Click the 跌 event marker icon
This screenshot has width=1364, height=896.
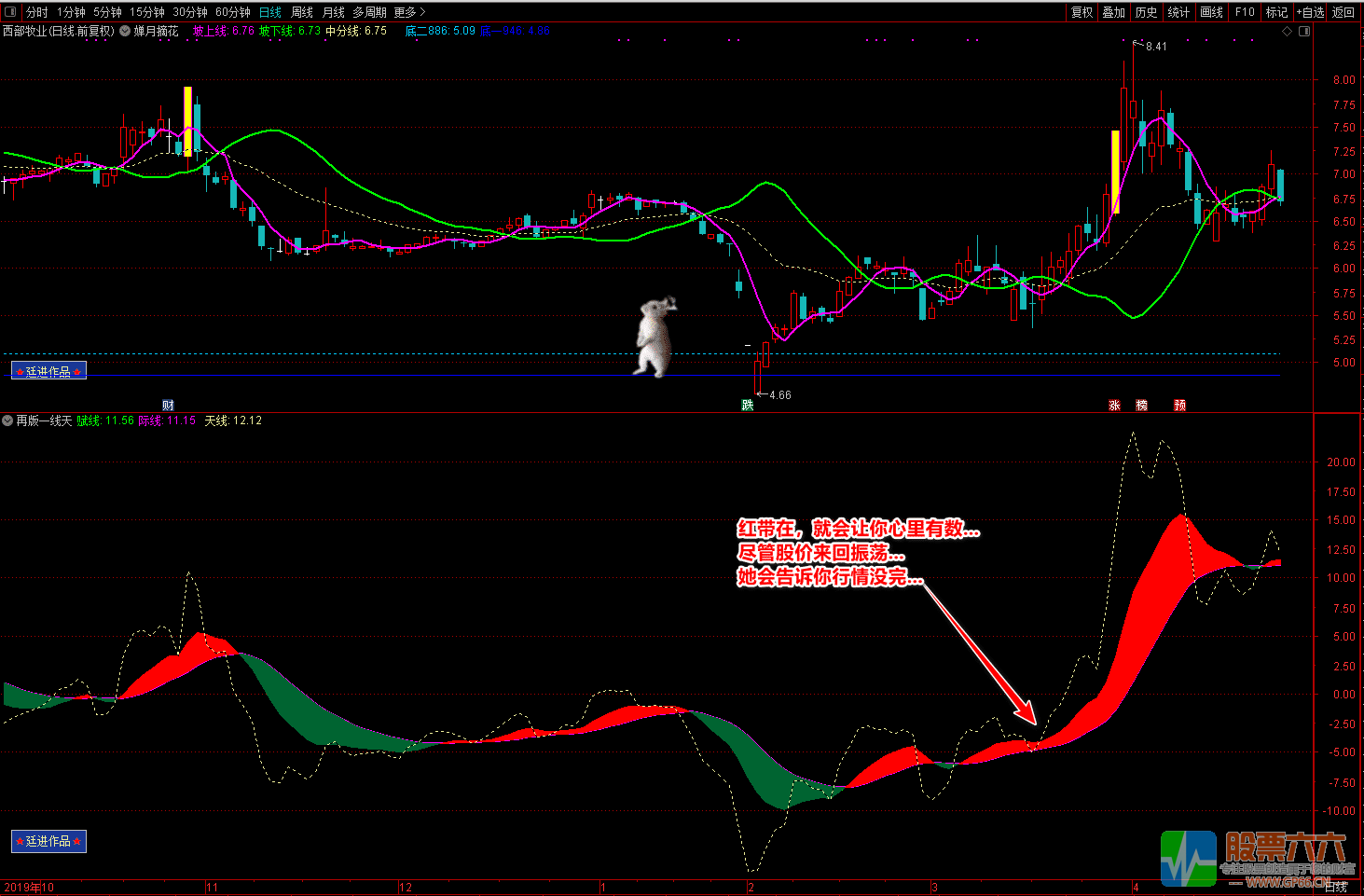747,405
